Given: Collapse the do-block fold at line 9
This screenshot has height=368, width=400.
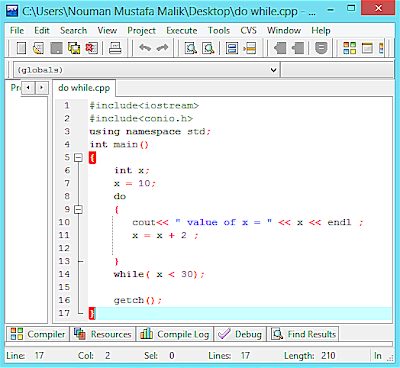Looking at the screenshot, I should pos(78,209).
